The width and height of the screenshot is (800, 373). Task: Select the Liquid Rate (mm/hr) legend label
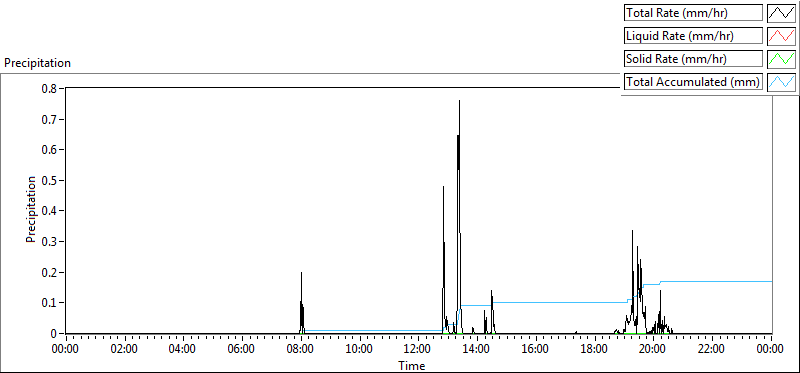click(693, 36)
